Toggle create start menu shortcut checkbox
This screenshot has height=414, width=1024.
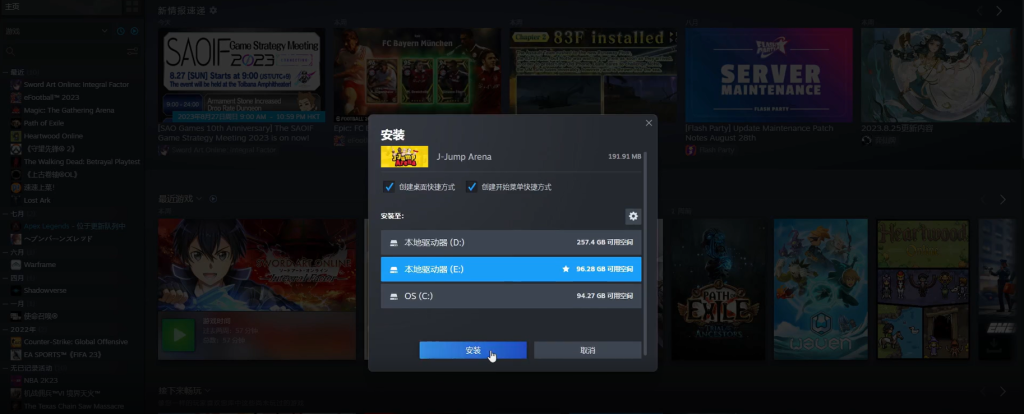(472, 187)
